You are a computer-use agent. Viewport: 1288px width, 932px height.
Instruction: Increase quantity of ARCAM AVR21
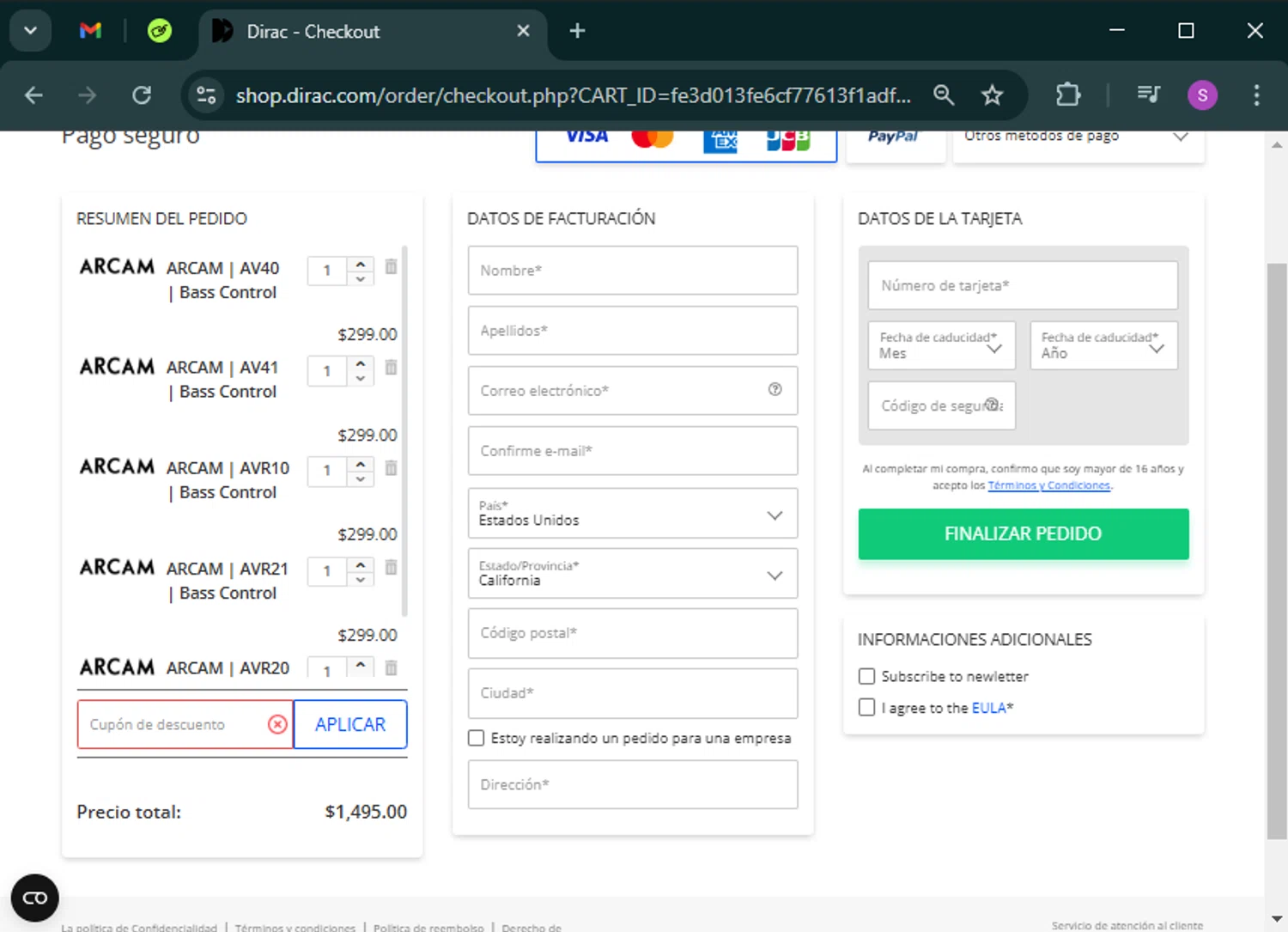point(361,564)
